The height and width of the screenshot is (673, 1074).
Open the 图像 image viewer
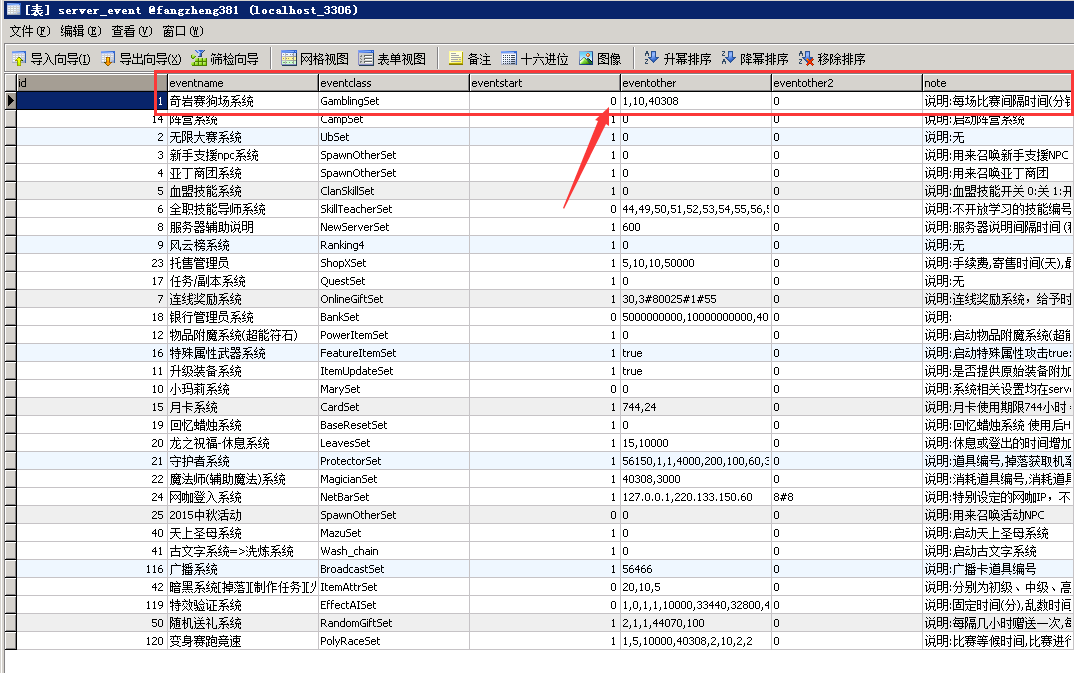pyautogui.click(x=600, y=59)
